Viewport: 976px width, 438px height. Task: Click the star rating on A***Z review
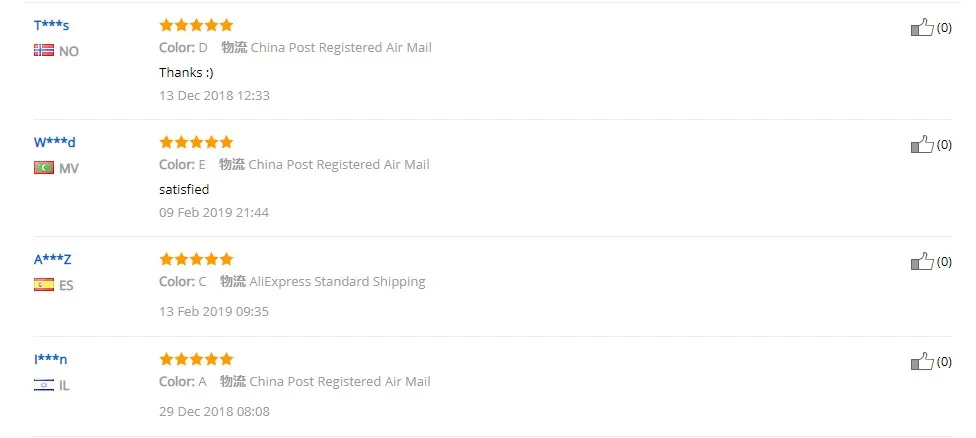tap(196, 259)
